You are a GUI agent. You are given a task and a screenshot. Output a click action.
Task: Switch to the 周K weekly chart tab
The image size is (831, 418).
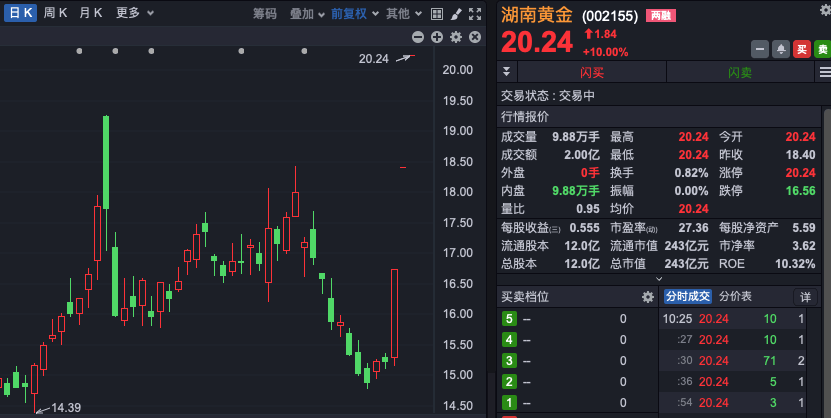tap(55, 14)
